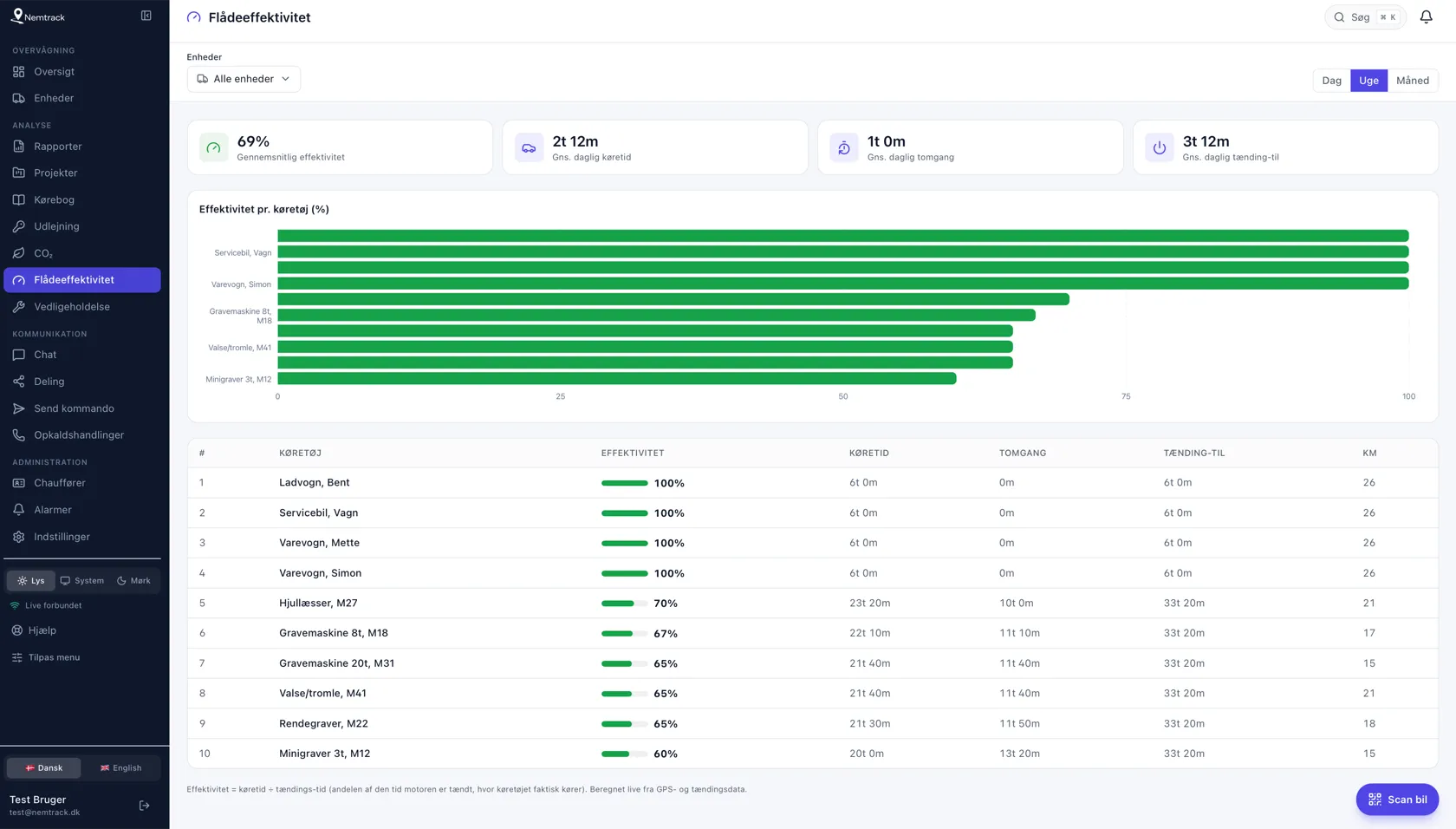Click the Live forbundet status indicator
Screen dimensions: 1456x829
46,605
